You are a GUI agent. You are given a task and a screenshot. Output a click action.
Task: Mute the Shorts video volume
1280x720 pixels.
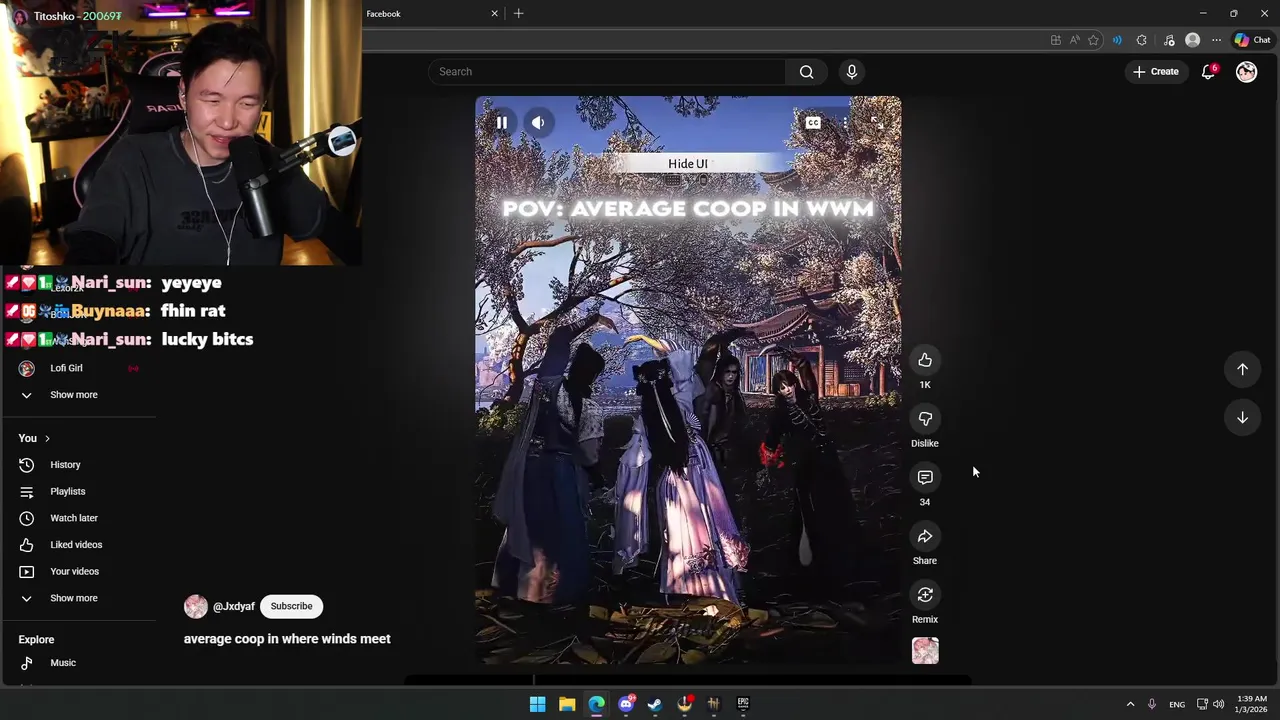[x=538, y=123]
